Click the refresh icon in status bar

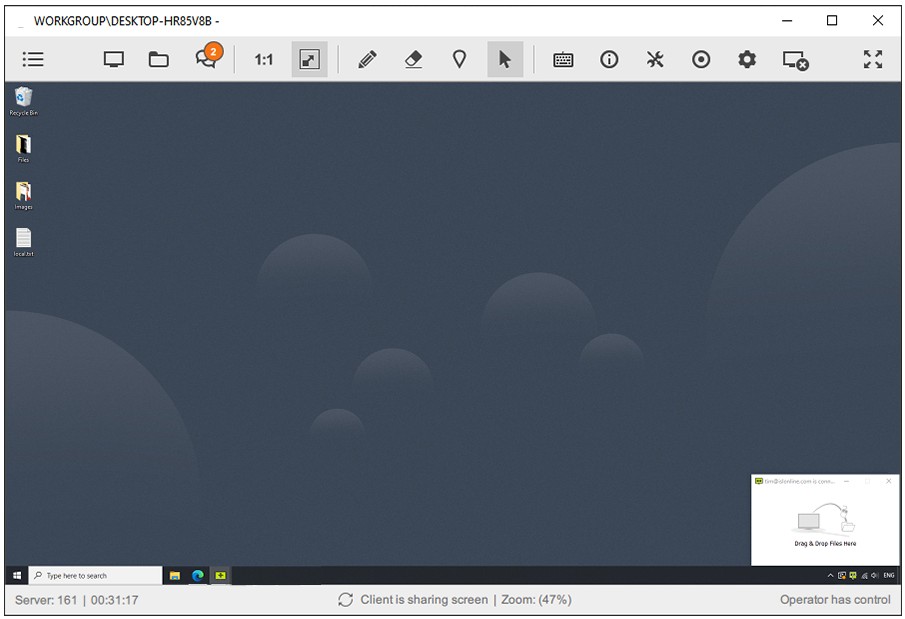(346, 600)
